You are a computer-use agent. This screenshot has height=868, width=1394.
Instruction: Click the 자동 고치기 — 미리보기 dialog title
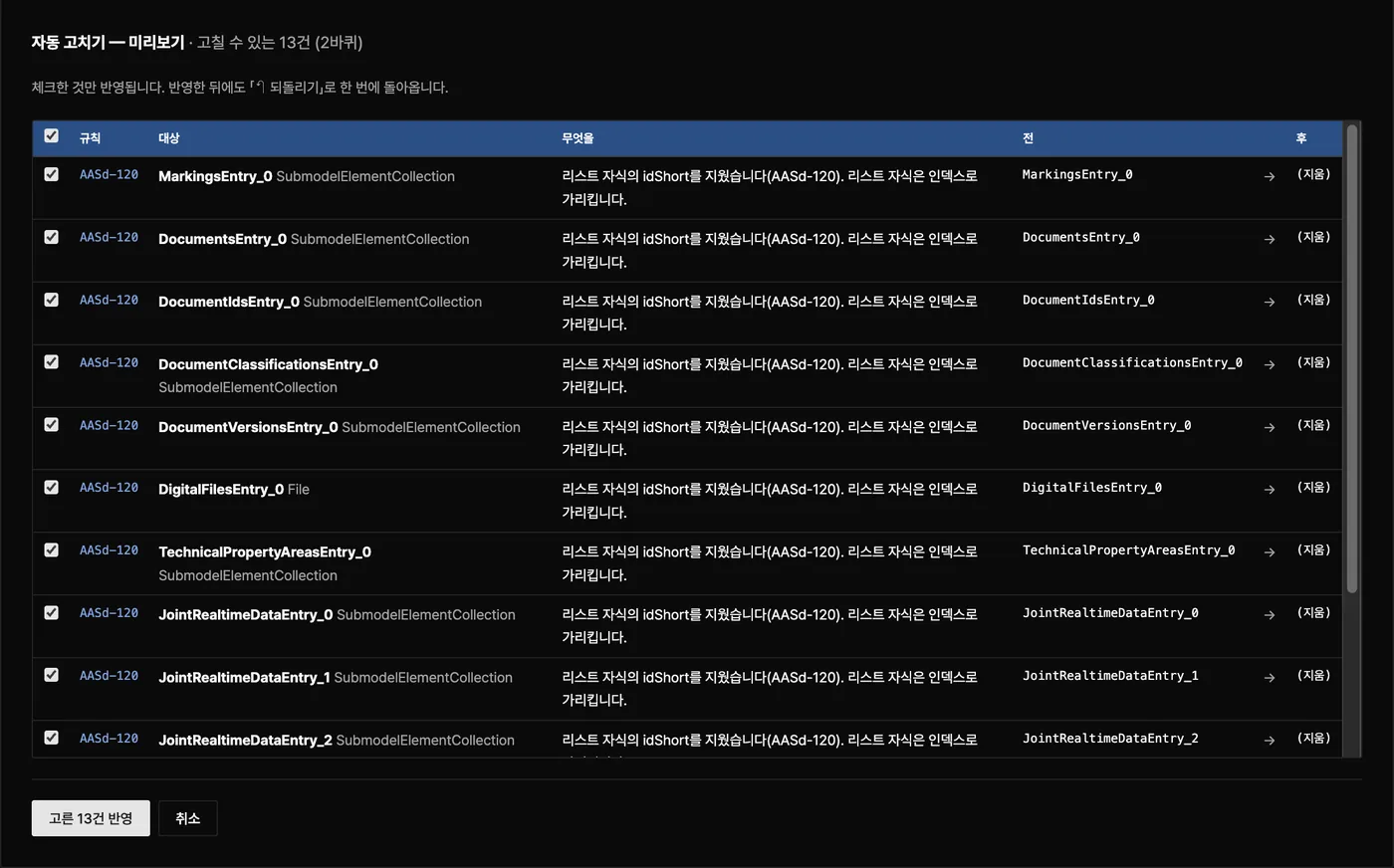coord(108,43)
